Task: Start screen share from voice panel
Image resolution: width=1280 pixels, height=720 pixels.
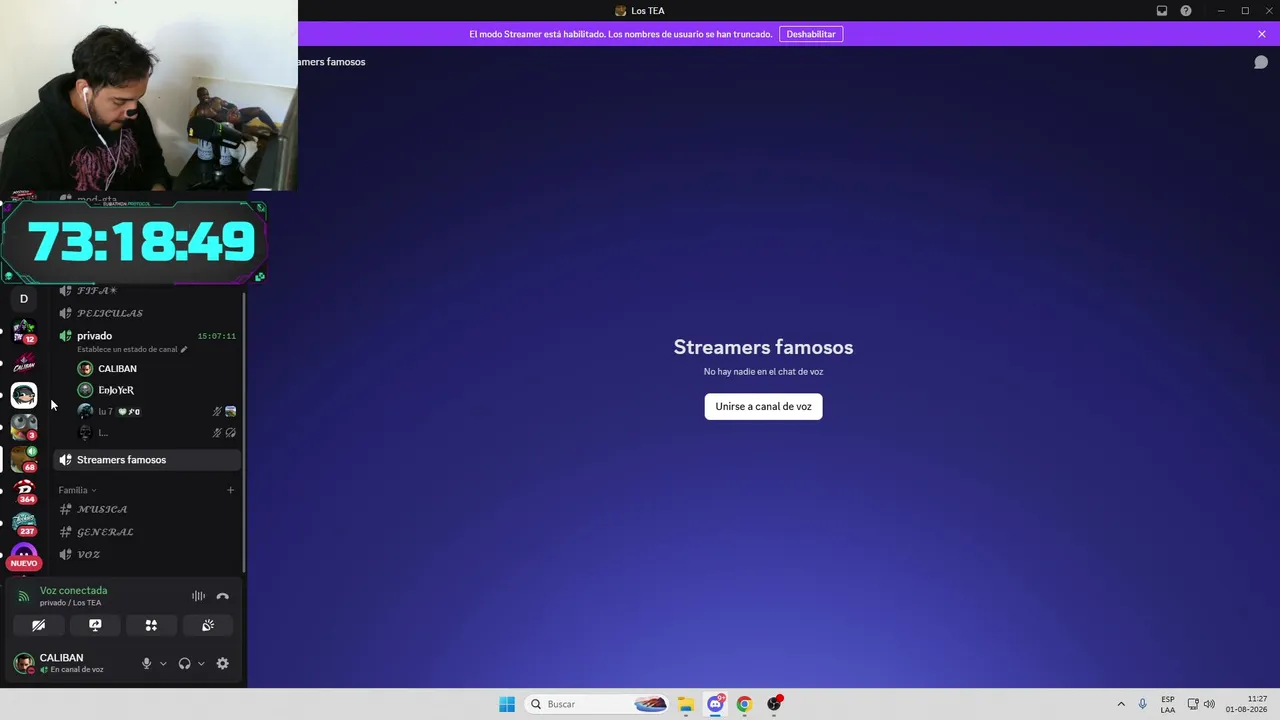Action: [95, 625]
